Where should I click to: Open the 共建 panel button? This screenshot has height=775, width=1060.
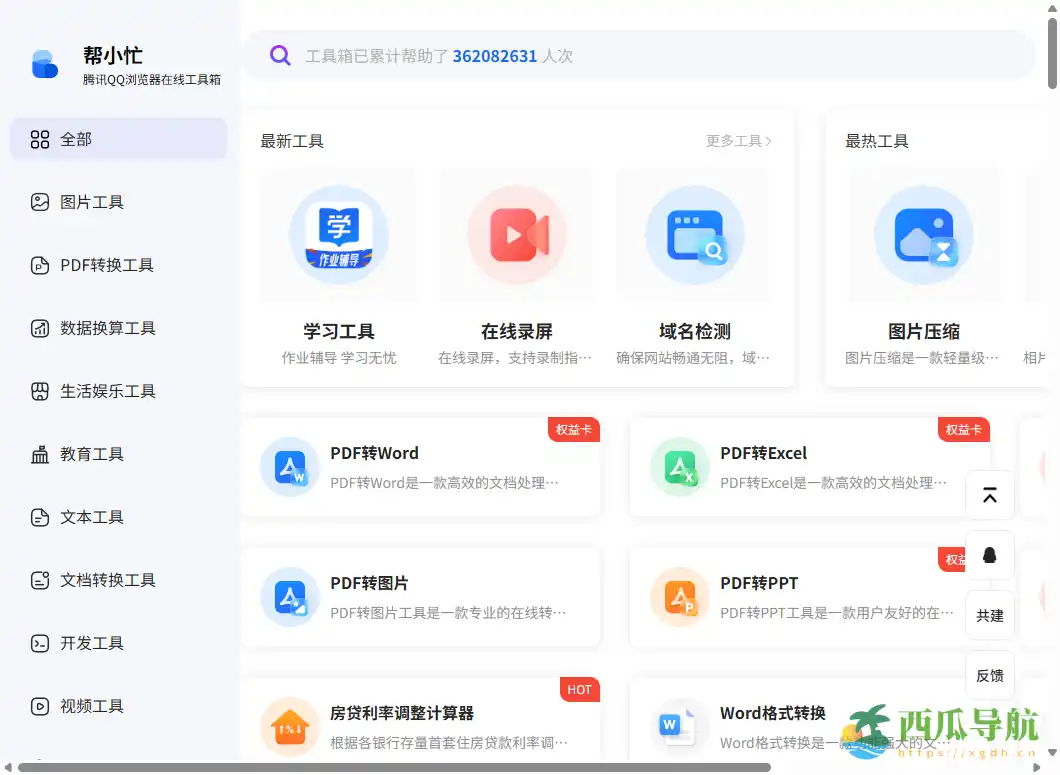989,616
